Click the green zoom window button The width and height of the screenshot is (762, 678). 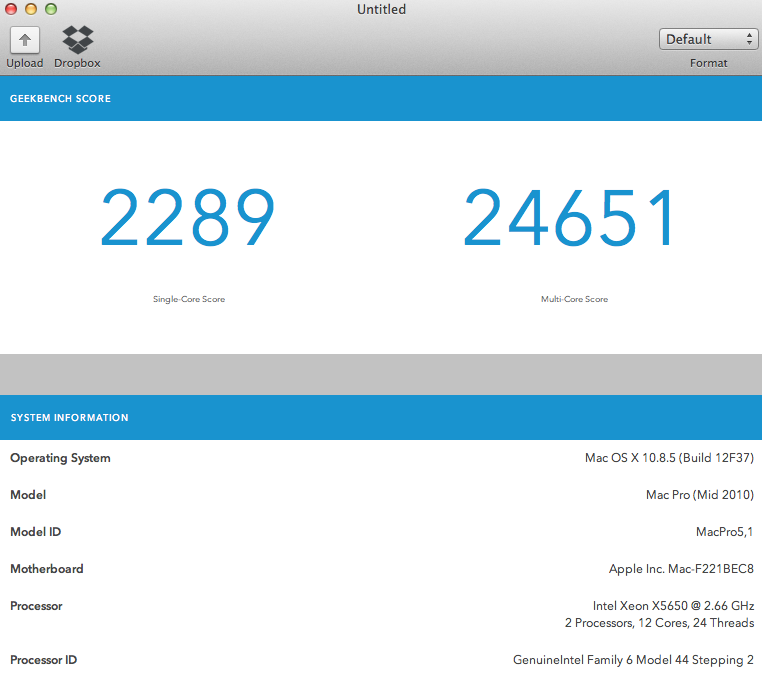tap(51, 9)
